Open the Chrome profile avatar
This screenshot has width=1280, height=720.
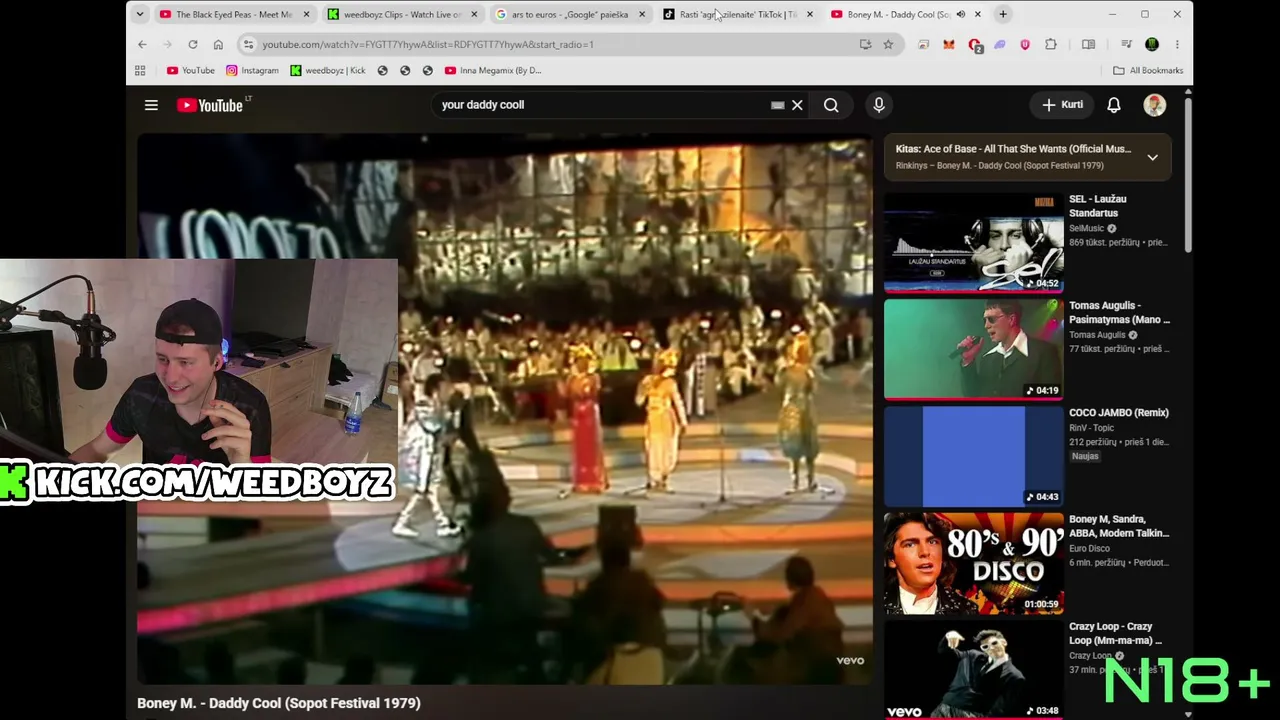[x=1152, y=44]
